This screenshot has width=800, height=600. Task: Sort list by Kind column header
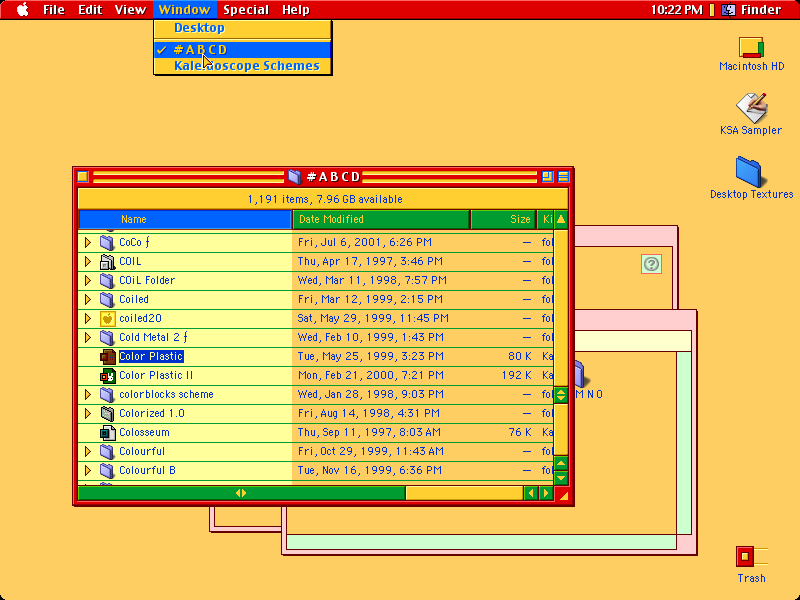point(545,219)
